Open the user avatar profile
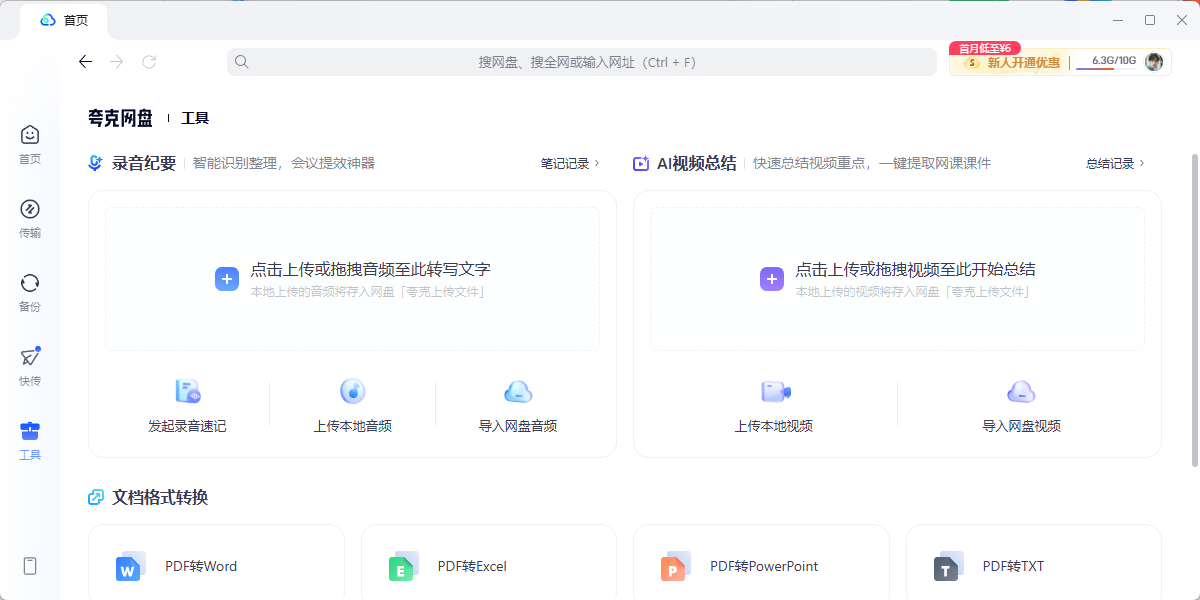Viewport: 1200px width, 600px height. pos(1154,62)
